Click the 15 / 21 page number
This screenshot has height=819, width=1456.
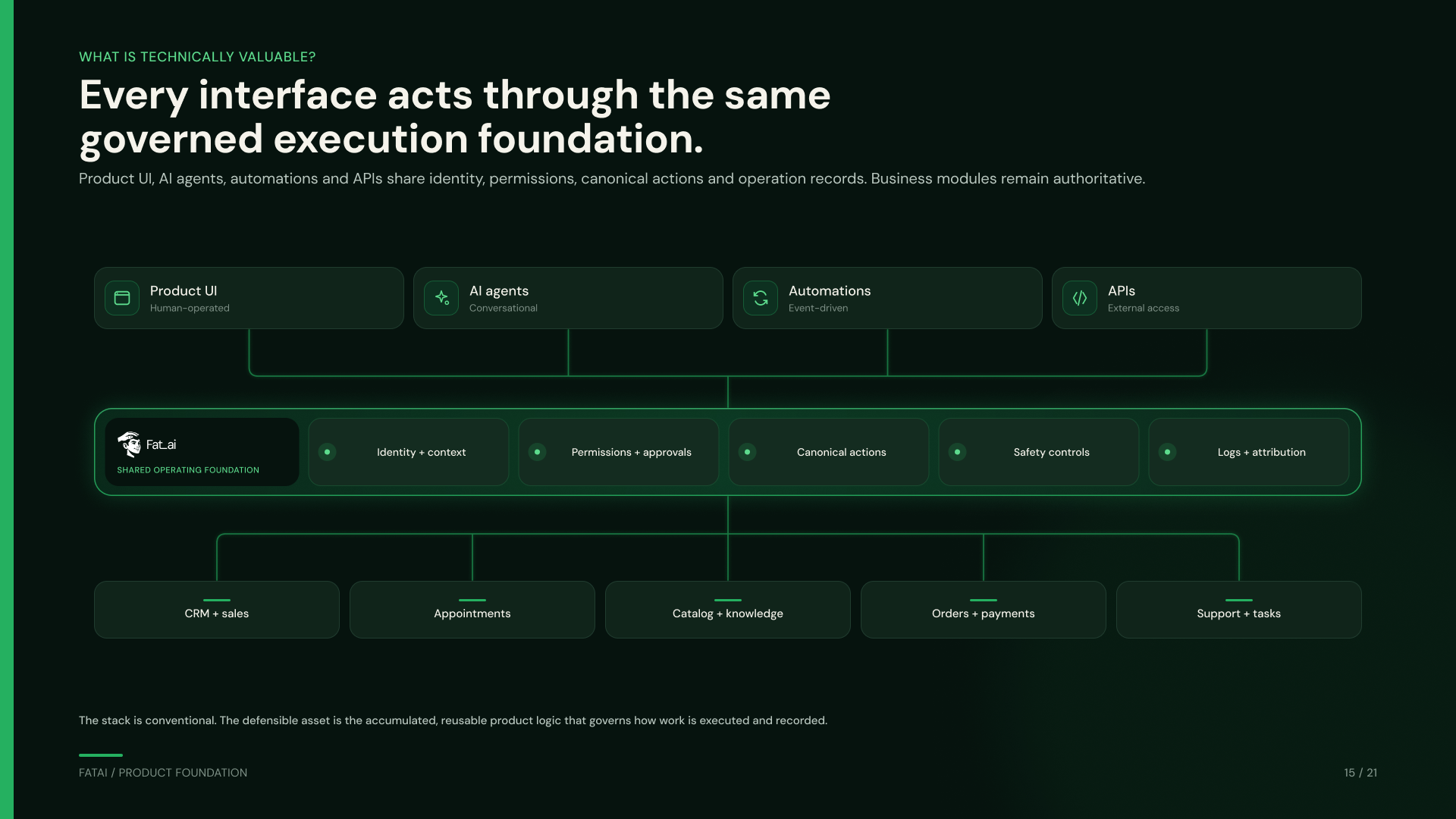(1360, 773)
